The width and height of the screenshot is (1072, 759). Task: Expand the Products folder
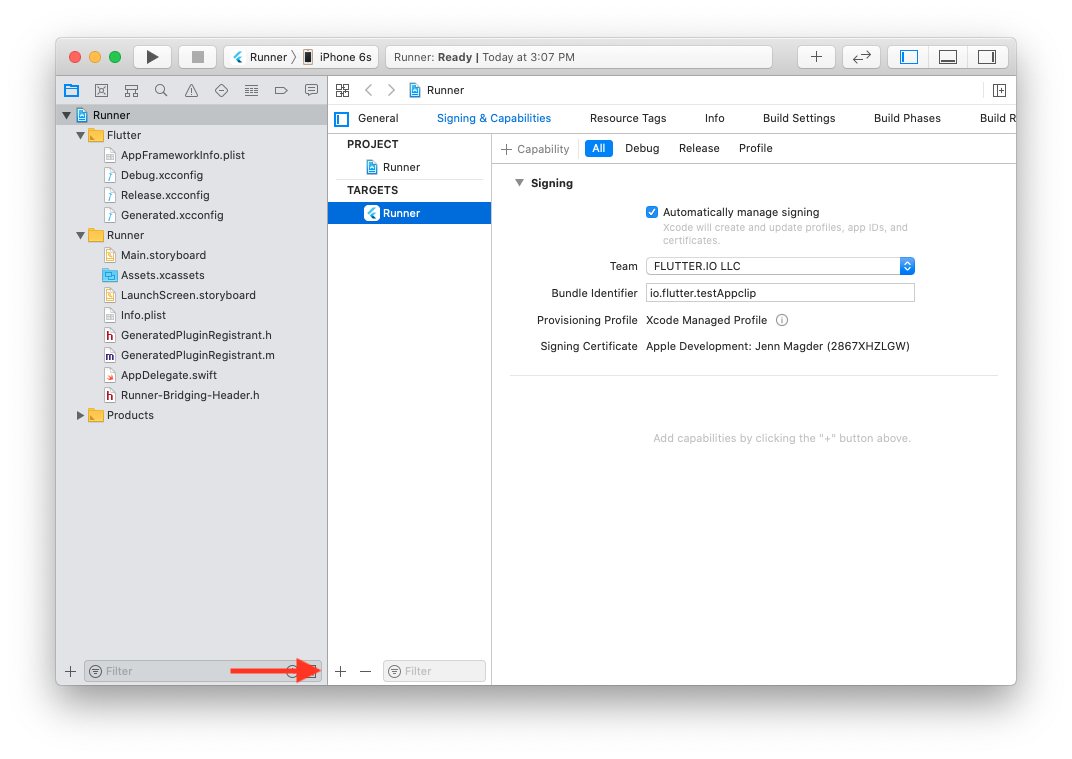click(x=81, y=415)
